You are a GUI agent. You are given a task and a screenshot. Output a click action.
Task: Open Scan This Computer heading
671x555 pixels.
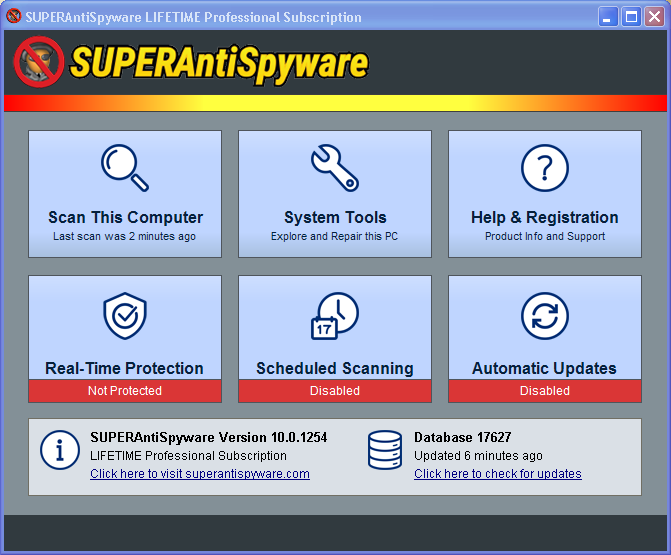[x=125, y=217]
